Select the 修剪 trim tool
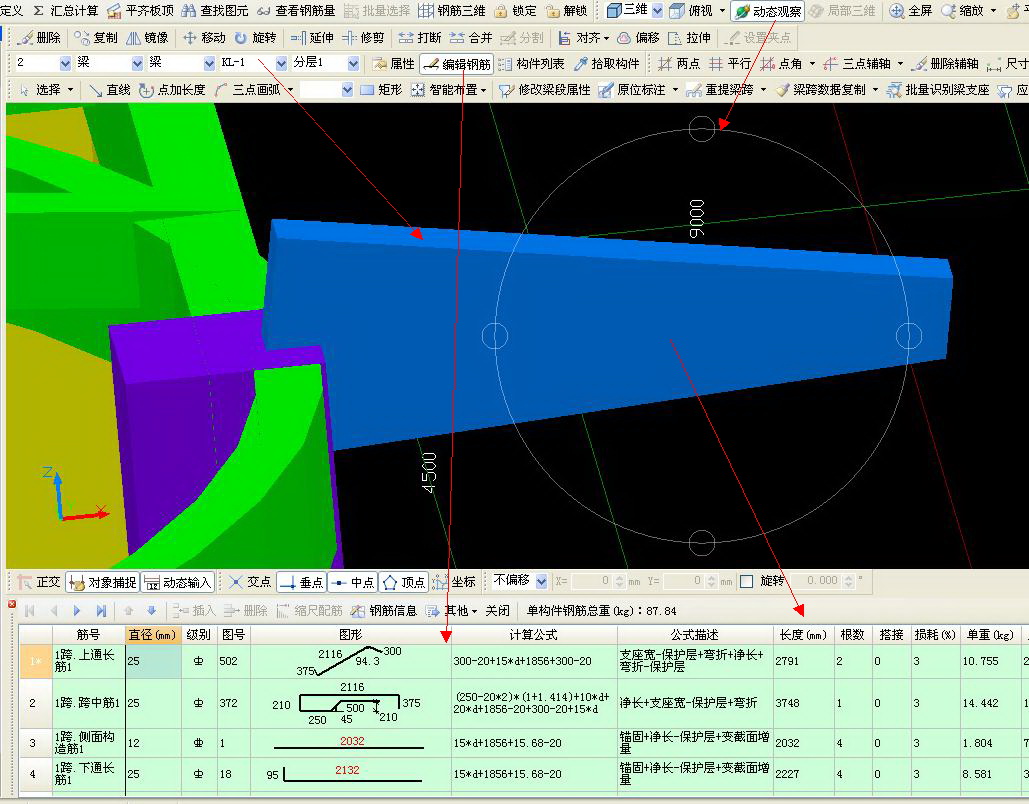1029x804 pixels. point(364,37)
